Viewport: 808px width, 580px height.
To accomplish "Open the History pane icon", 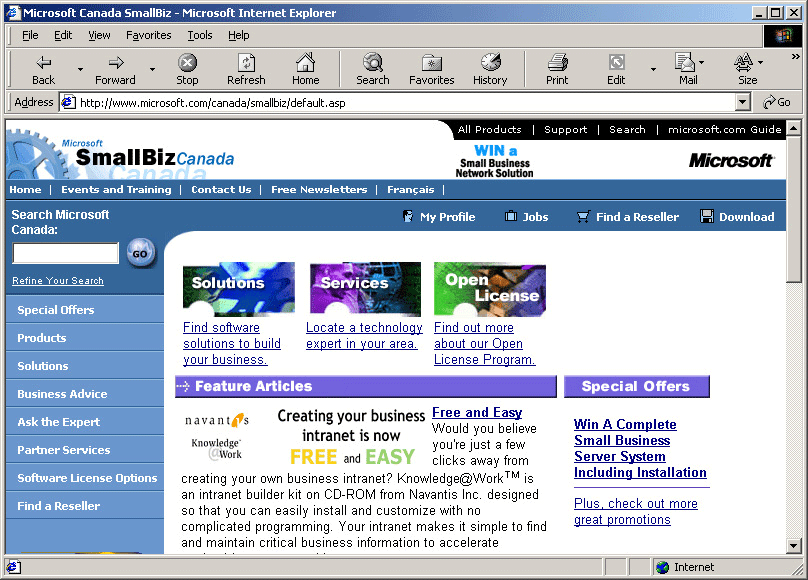I will [491, 62].
